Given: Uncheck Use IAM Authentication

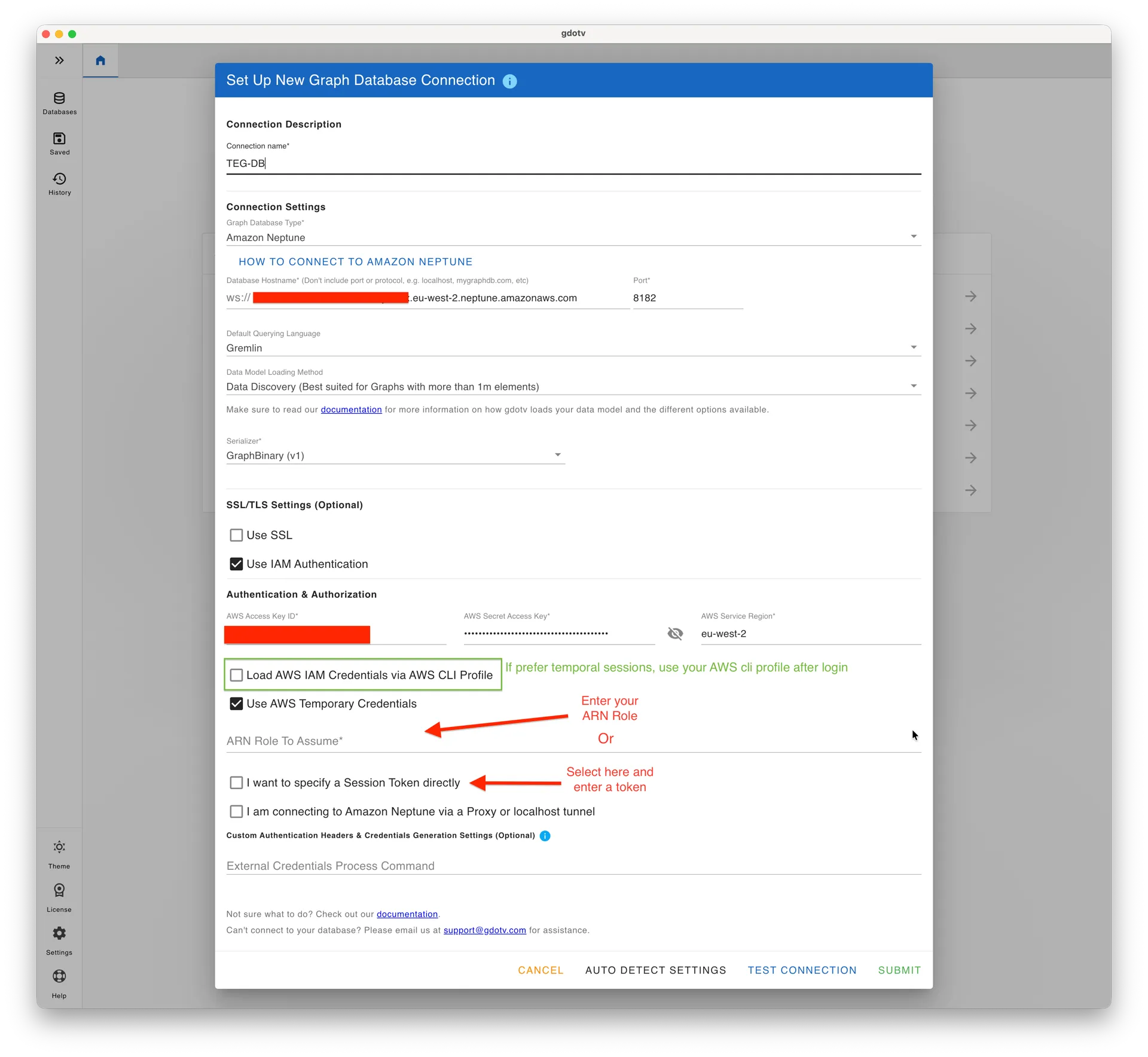Looking at the screenshot, I should tap(236, 564).
